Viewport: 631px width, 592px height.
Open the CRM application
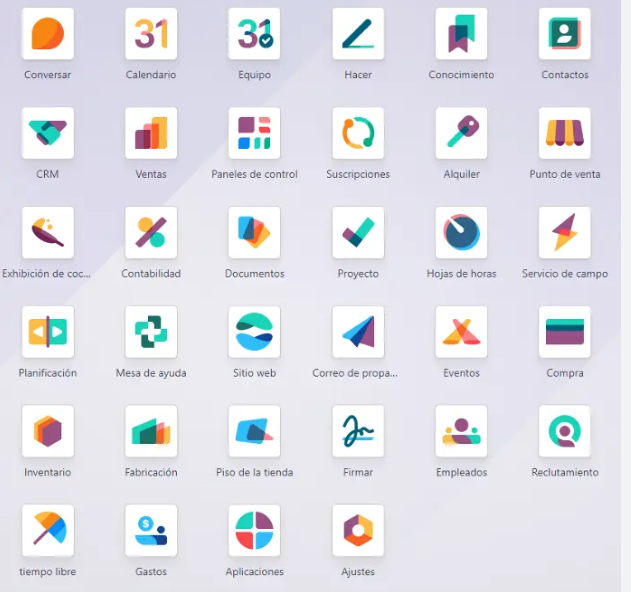[47, 133]
